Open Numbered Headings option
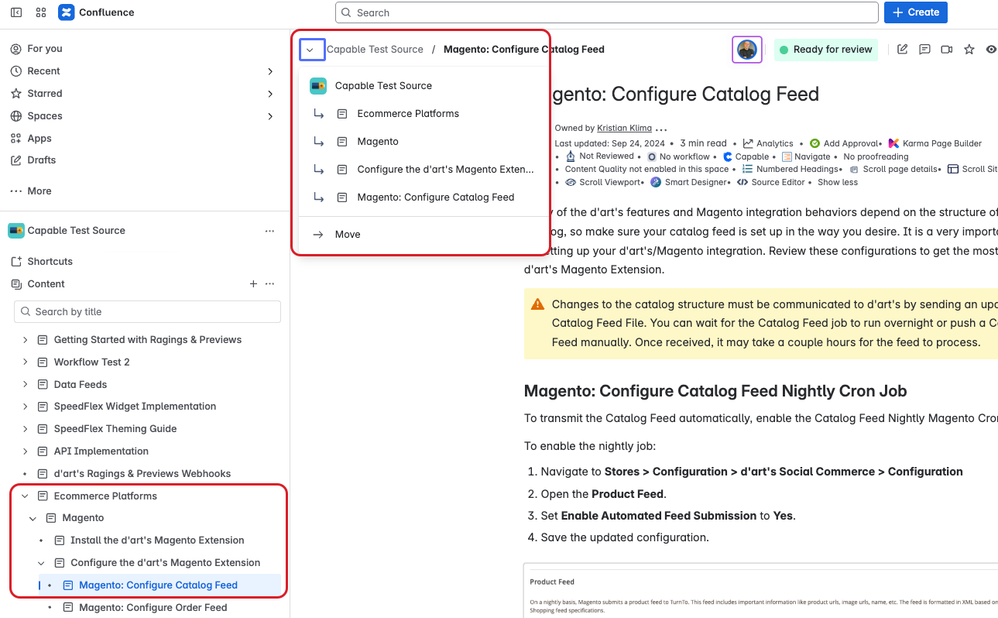998x618 pixels. point(791,169)
